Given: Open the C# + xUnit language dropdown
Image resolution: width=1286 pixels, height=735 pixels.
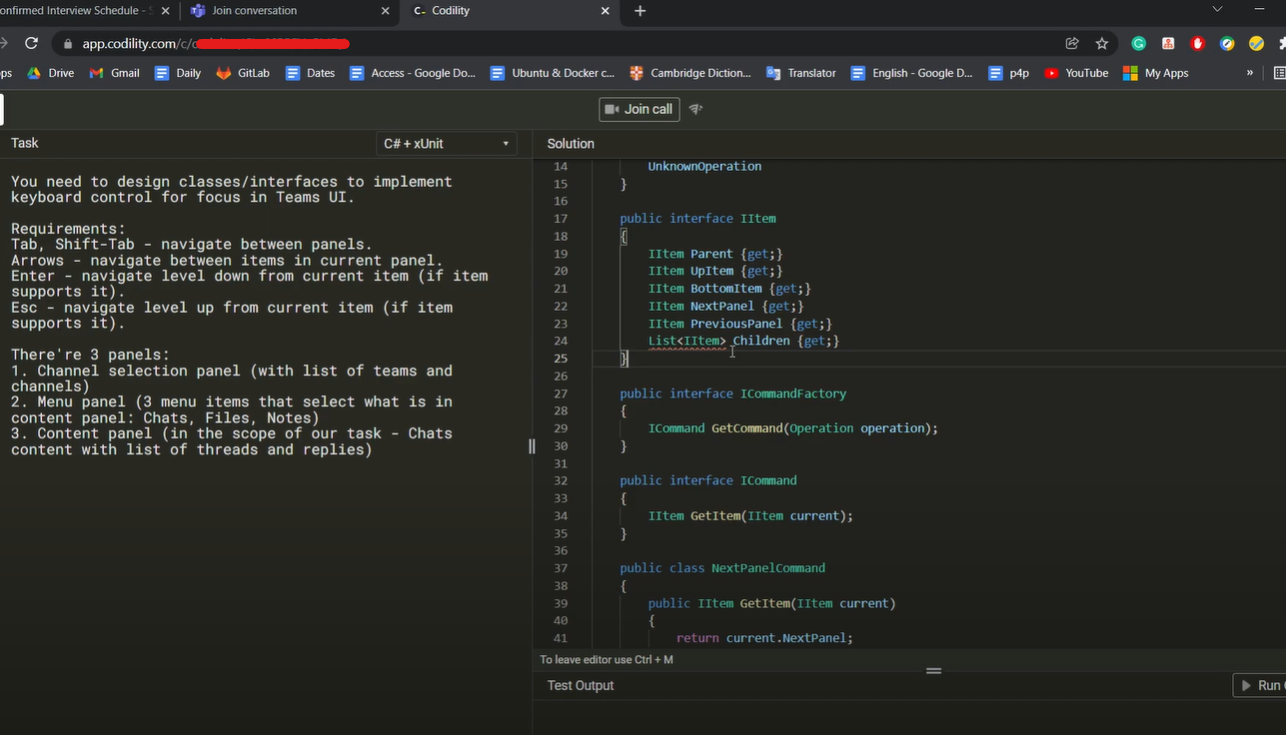Looking at the screenshot, I should [447, 144].
